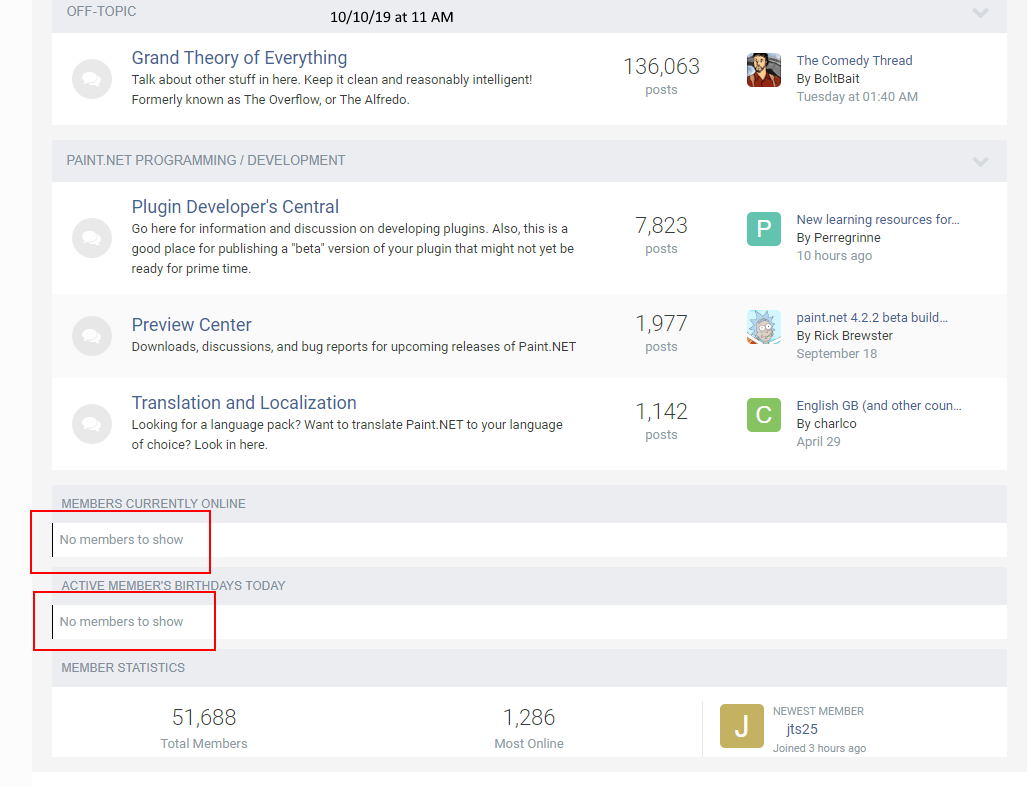Viewport: 1034px width, 787px height.
Task: Click the OFF-TOPIC category heading
Action: (x=101, y=12)
